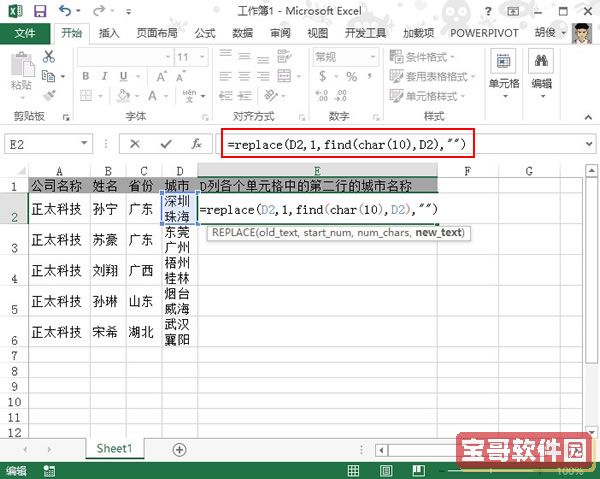Viewport: 600px width, 479px height.
Task: Open the Help question mark icon
Action: click(488, 11)
